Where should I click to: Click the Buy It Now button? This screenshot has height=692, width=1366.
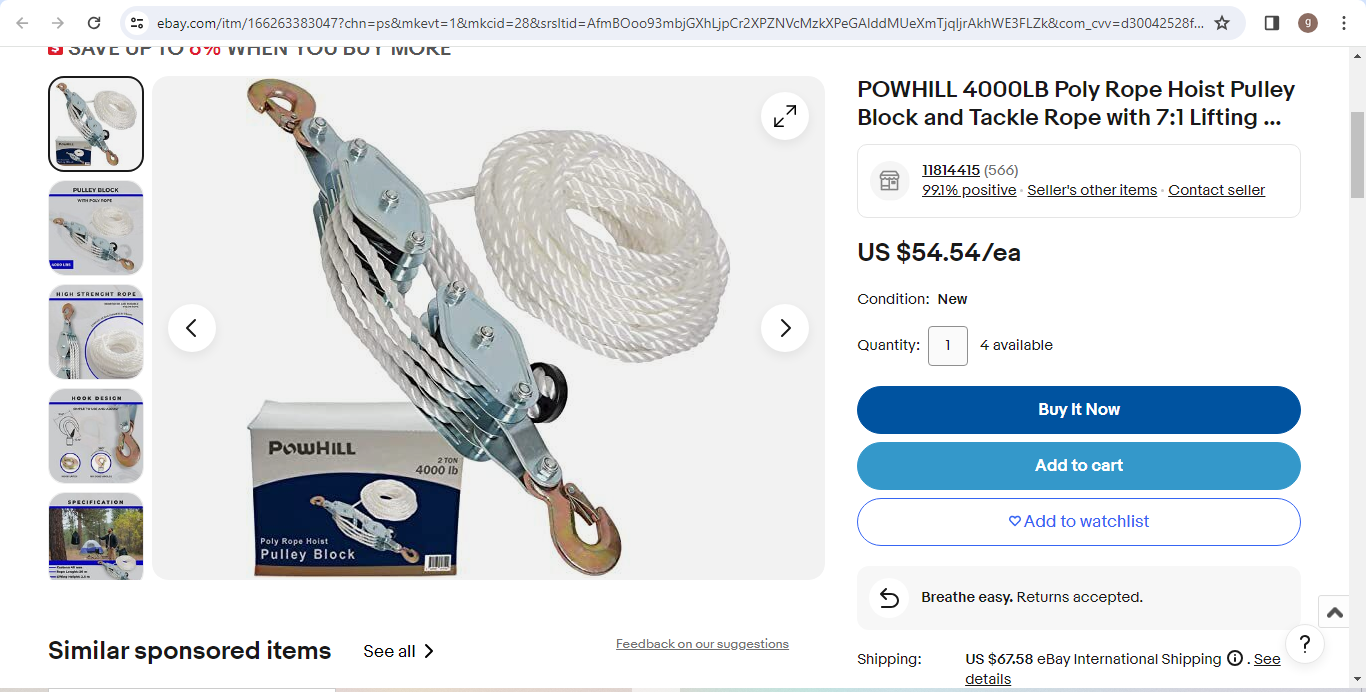tap(1079, 410)
